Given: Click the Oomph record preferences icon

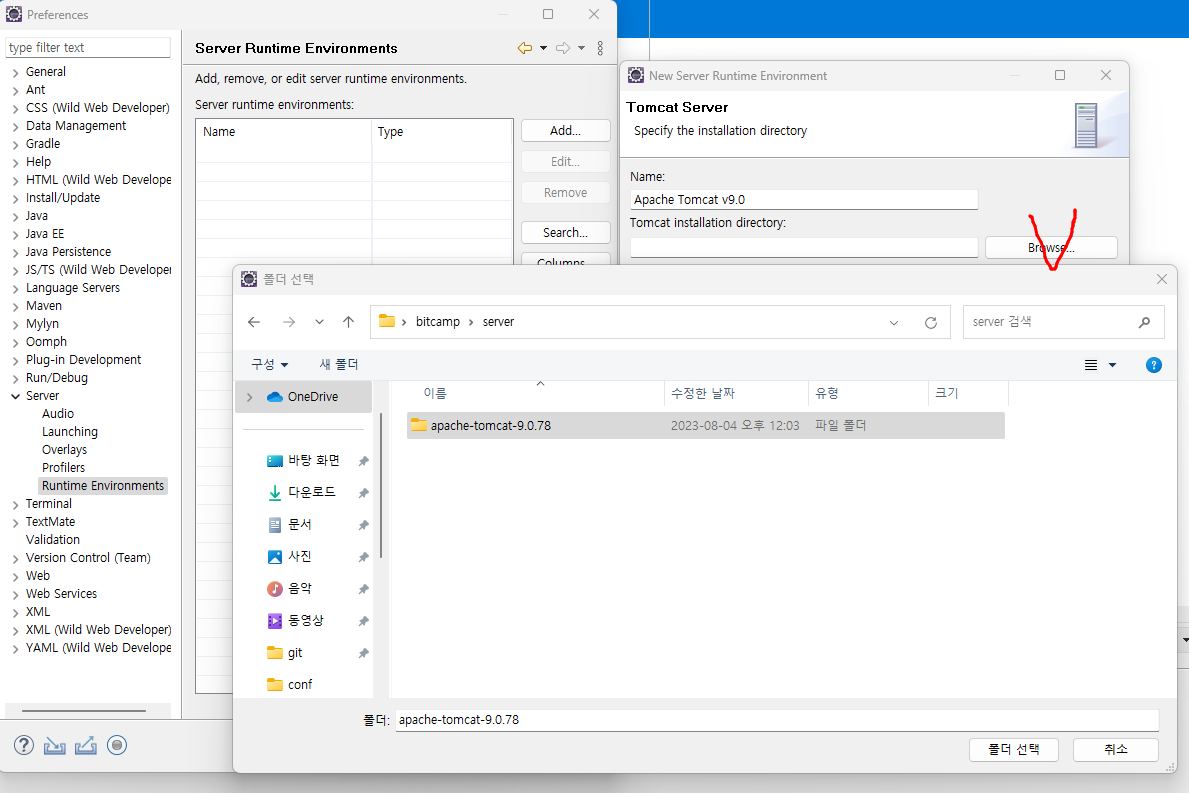Looking at the screenshot, I should (x=117, y=745).
